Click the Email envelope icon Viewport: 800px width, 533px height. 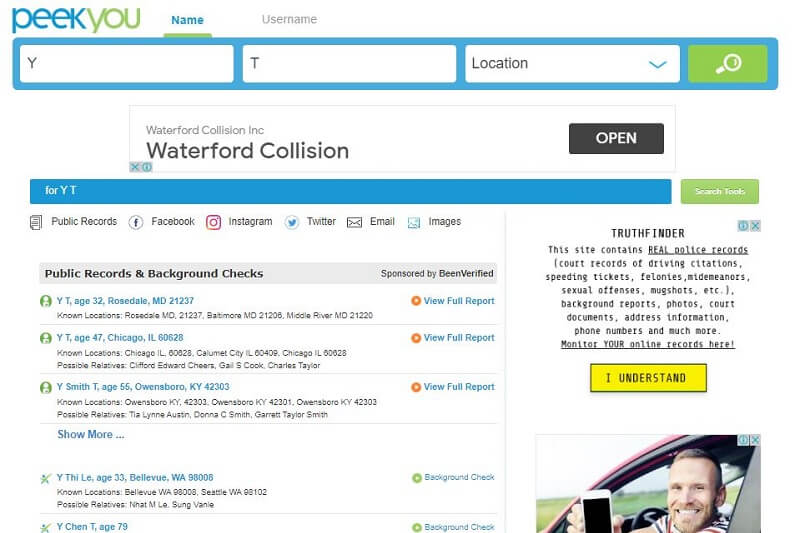pos(354,222)
